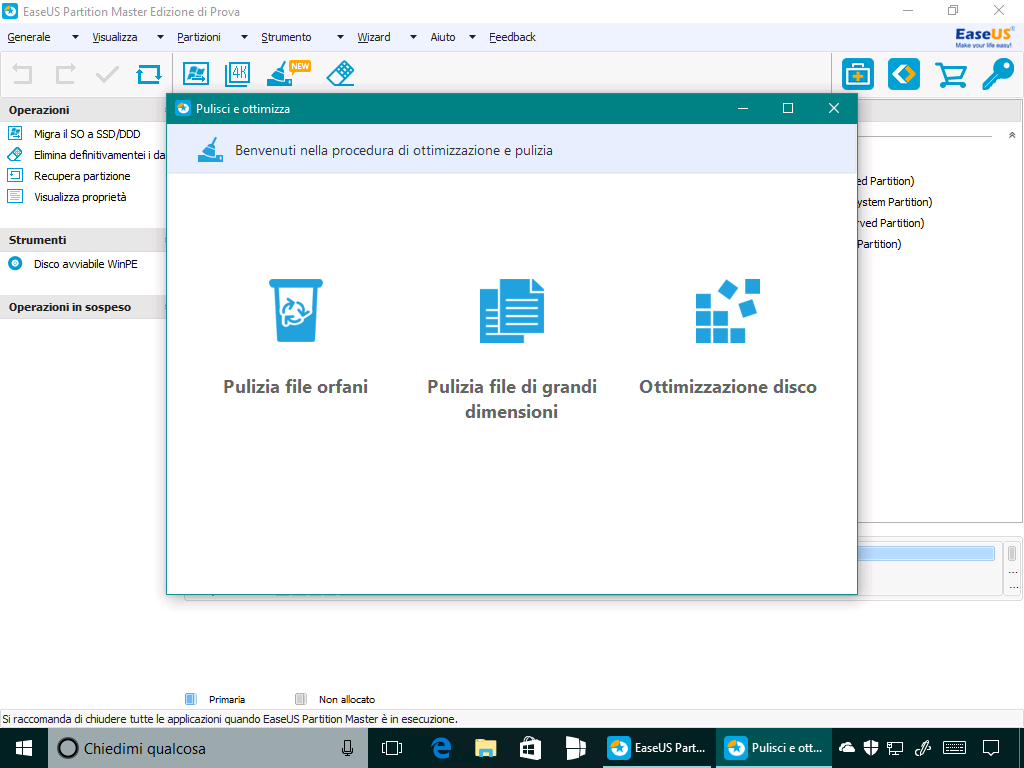This screenshot has height=768, width=1024.
Task: Click the blue-orange arrows backup tool icon
Action: (904, 74)
